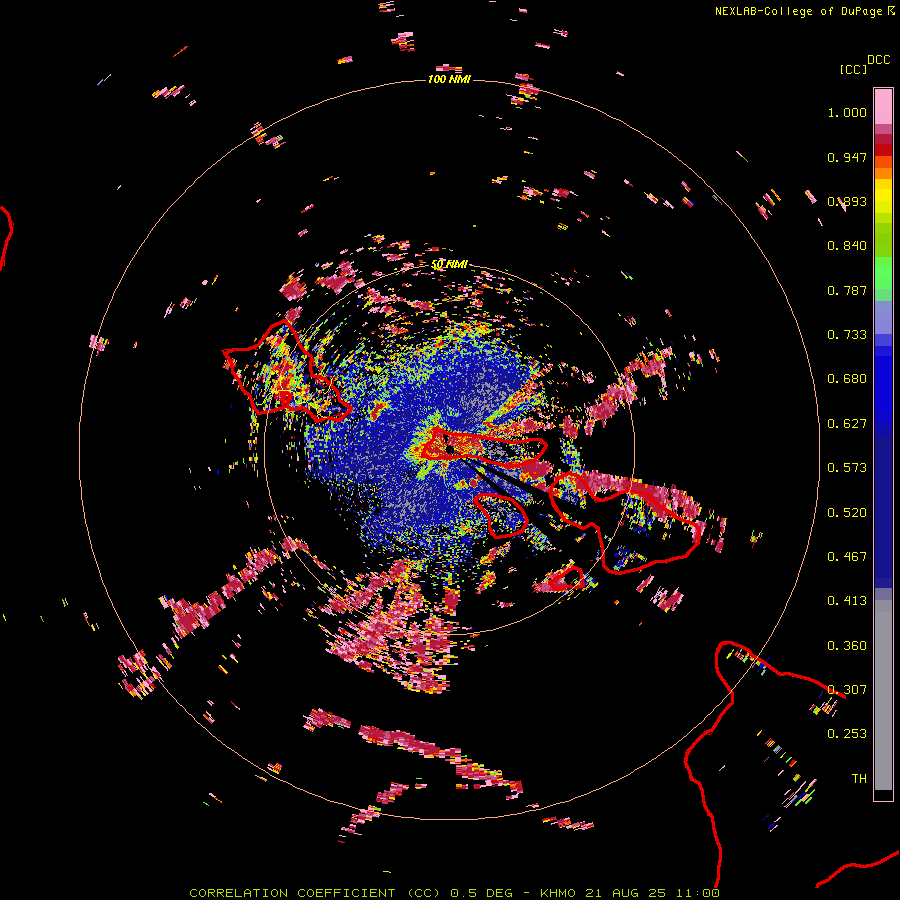The height and width of the screenshot is (900, 900).
Task: Select the 0.947 scale value
Action: pyautogui.click(x=847, y=157)
